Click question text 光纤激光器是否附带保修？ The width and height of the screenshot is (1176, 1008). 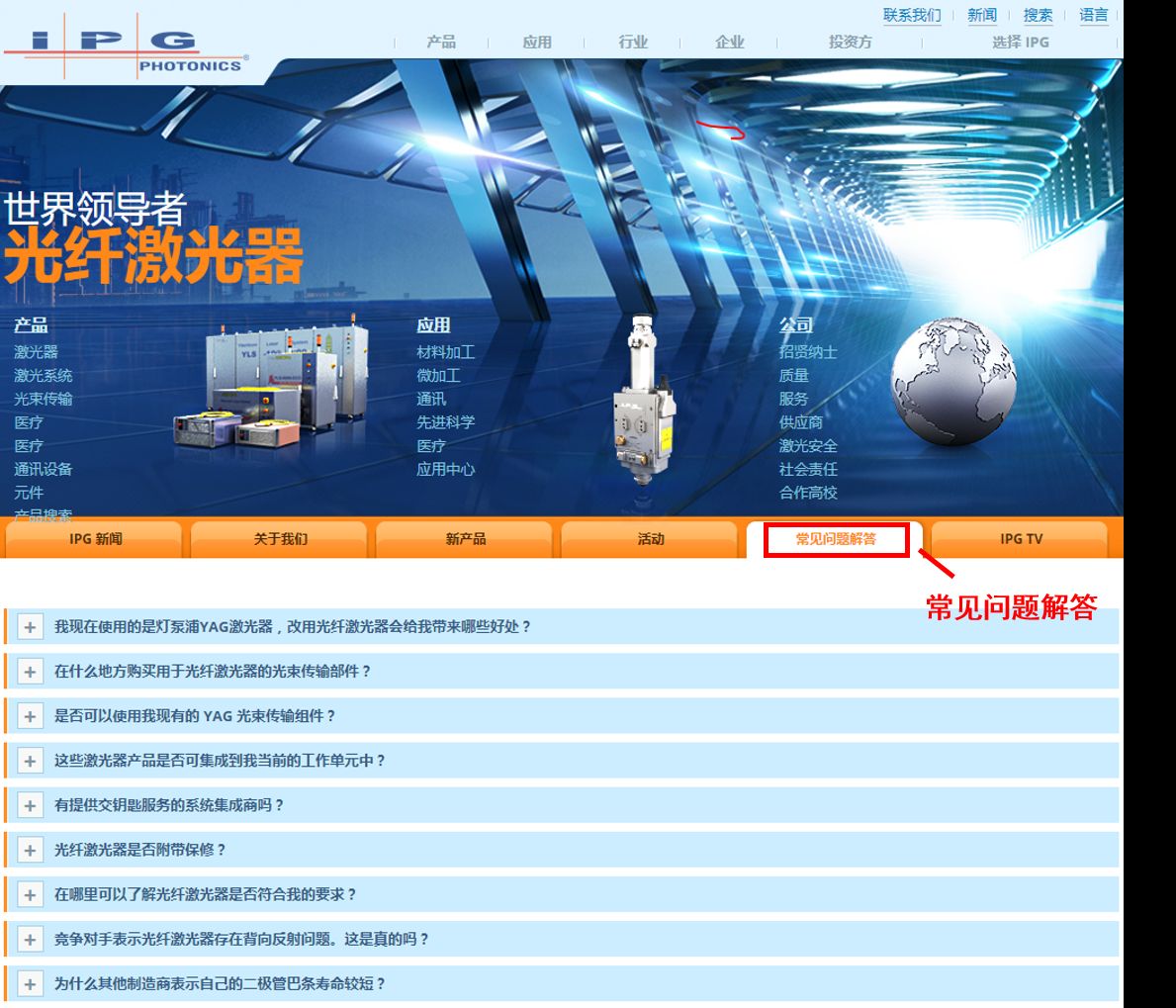pos(139,850)
